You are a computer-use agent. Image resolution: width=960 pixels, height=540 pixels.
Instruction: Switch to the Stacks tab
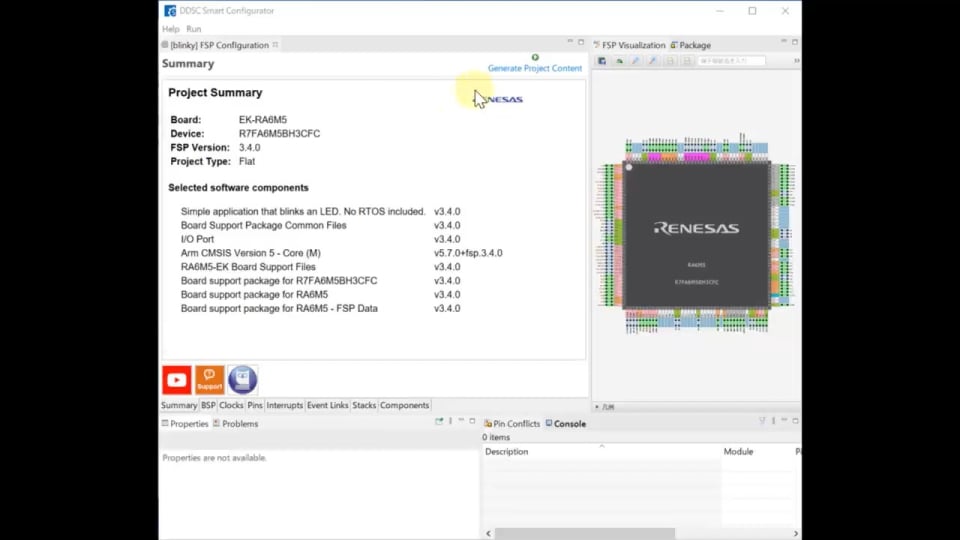coord(364,405)
